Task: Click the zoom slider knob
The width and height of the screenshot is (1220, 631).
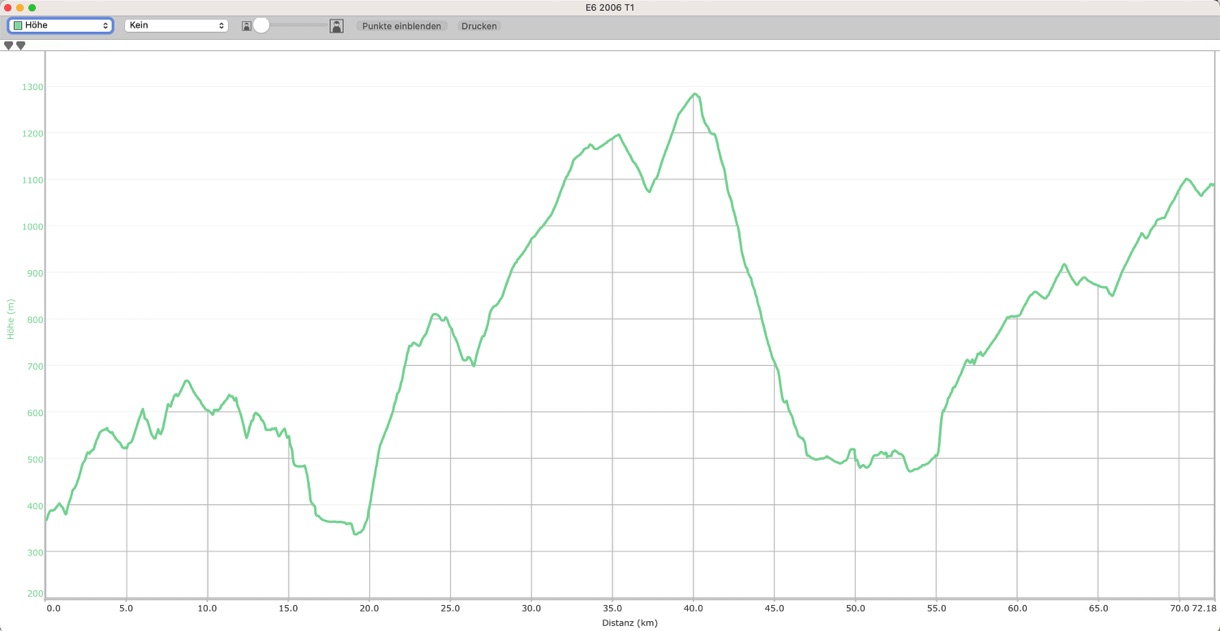Action: click(261, 26)
